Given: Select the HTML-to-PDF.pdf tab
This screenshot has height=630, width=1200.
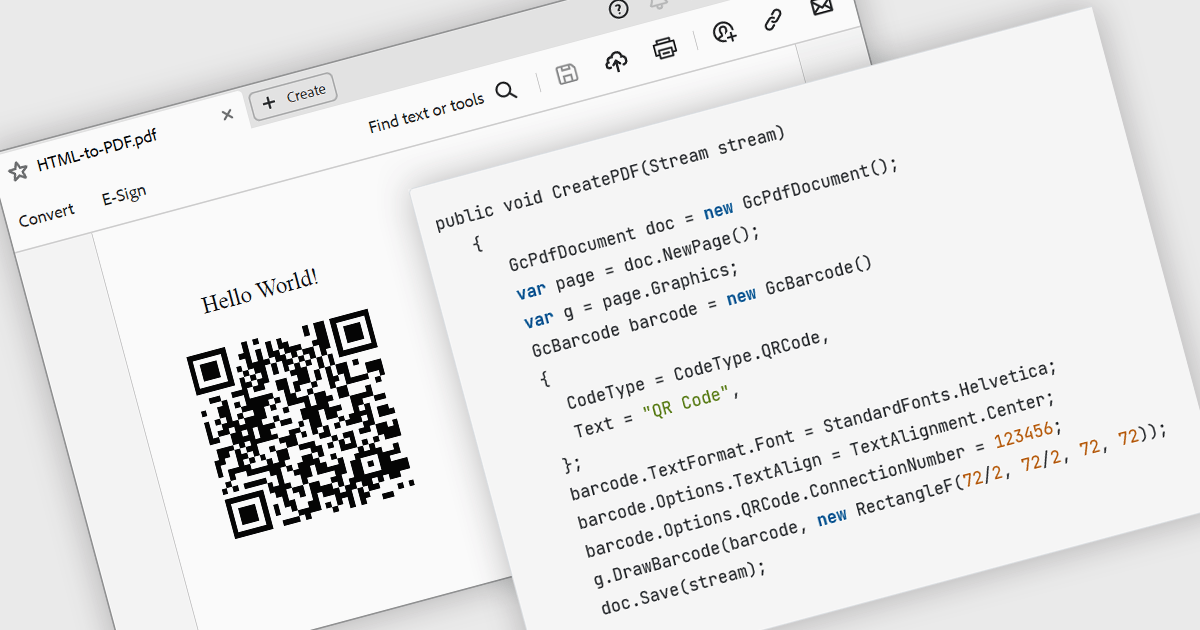Looking at the screenshot, I should (96, 152).
